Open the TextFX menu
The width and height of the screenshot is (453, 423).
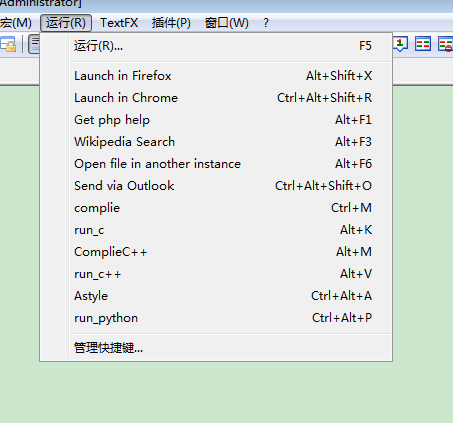119,23
